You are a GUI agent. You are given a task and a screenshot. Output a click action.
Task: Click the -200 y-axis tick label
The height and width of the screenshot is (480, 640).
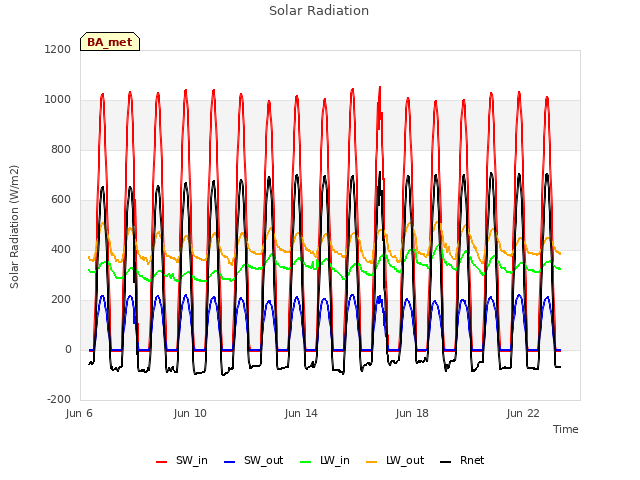[59, 399]
